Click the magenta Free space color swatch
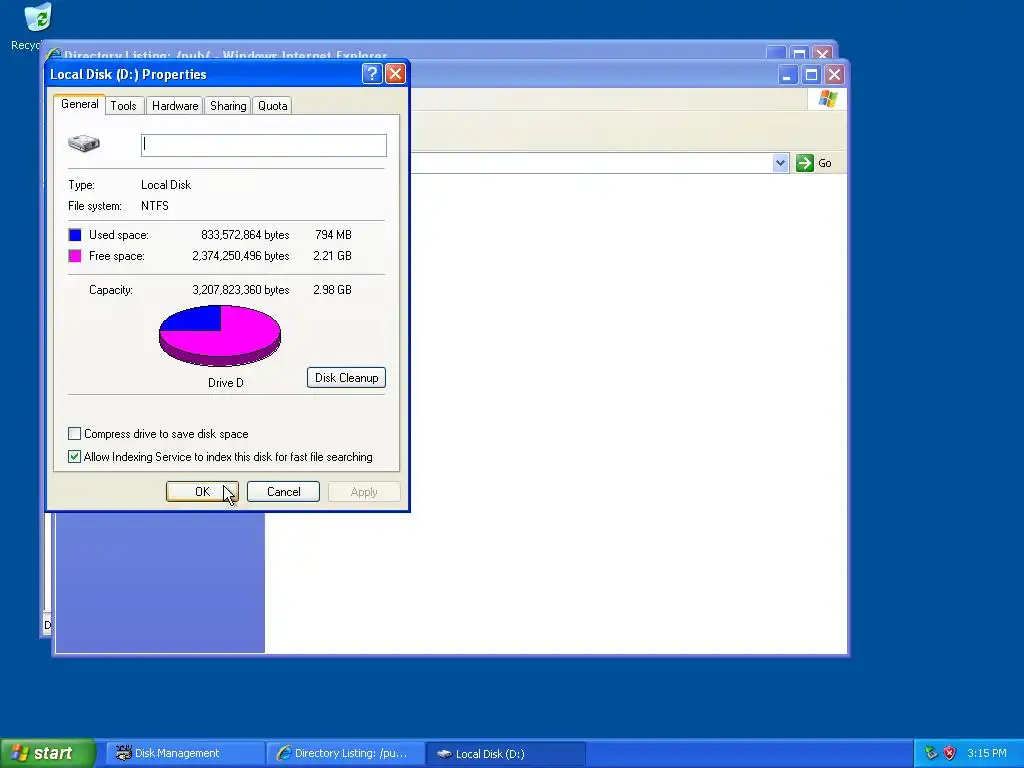Viewport: 1024px width, 768px height. [75, 256]
